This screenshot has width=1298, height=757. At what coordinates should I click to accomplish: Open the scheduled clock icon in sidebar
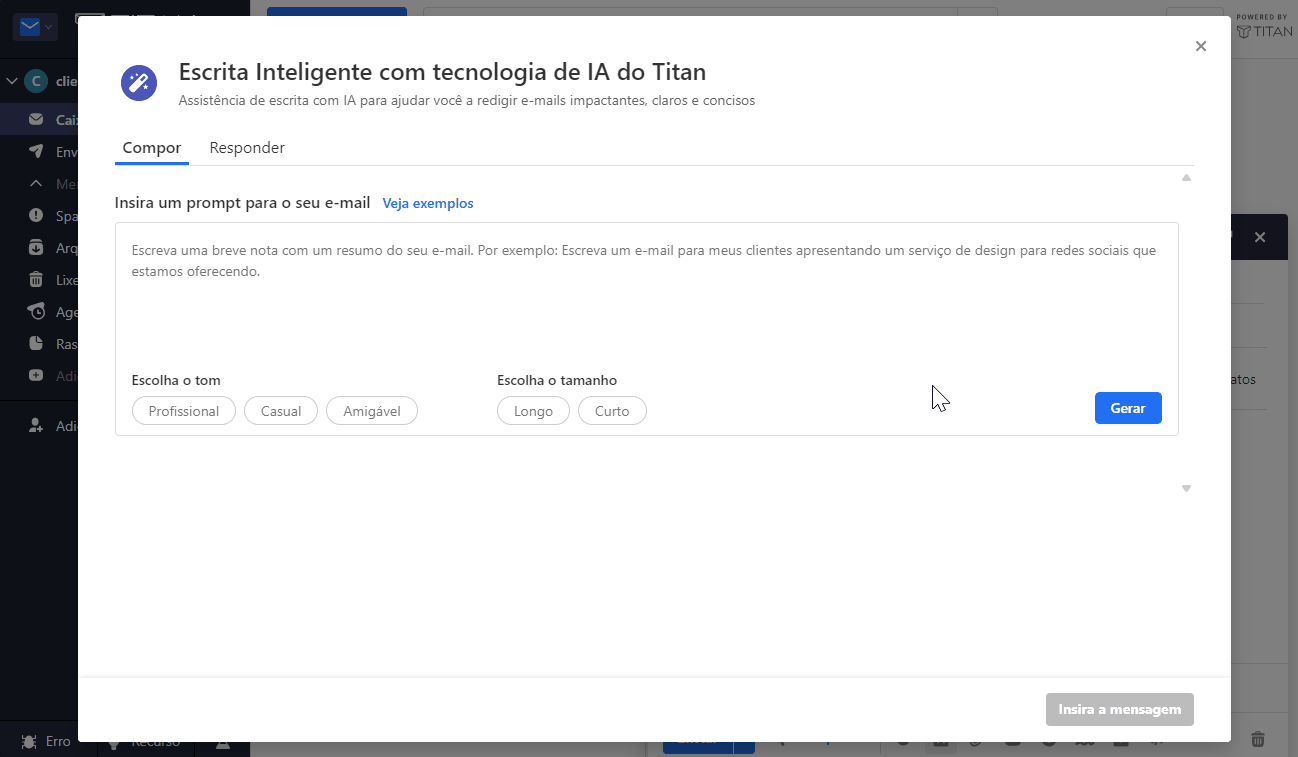36,311
